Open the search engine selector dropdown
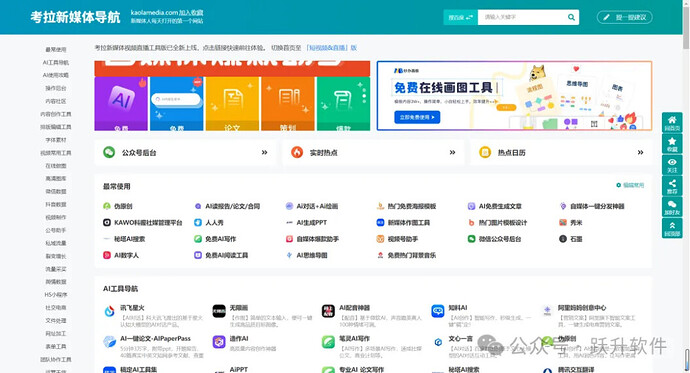 460,17
